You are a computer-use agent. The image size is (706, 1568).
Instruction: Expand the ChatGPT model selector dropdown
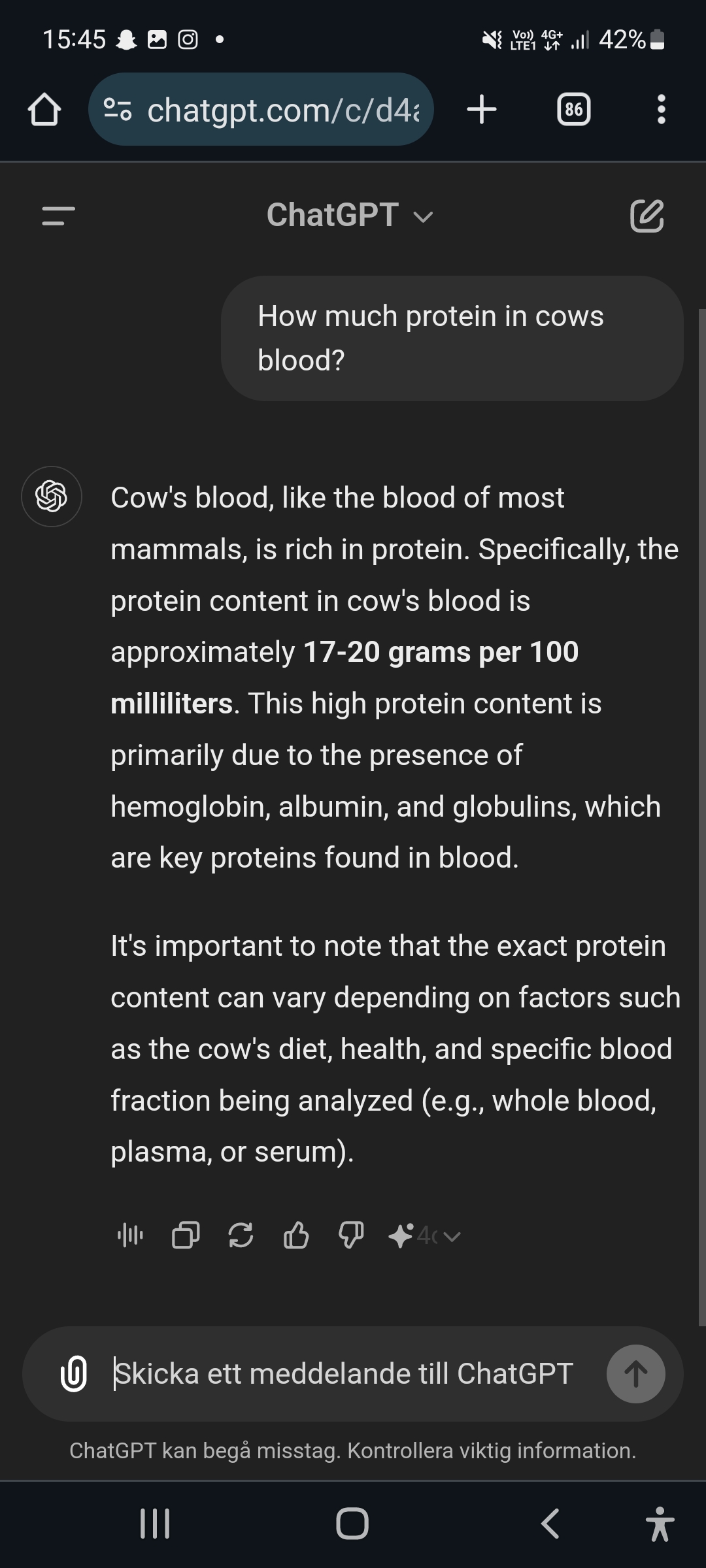coord(350,215)
